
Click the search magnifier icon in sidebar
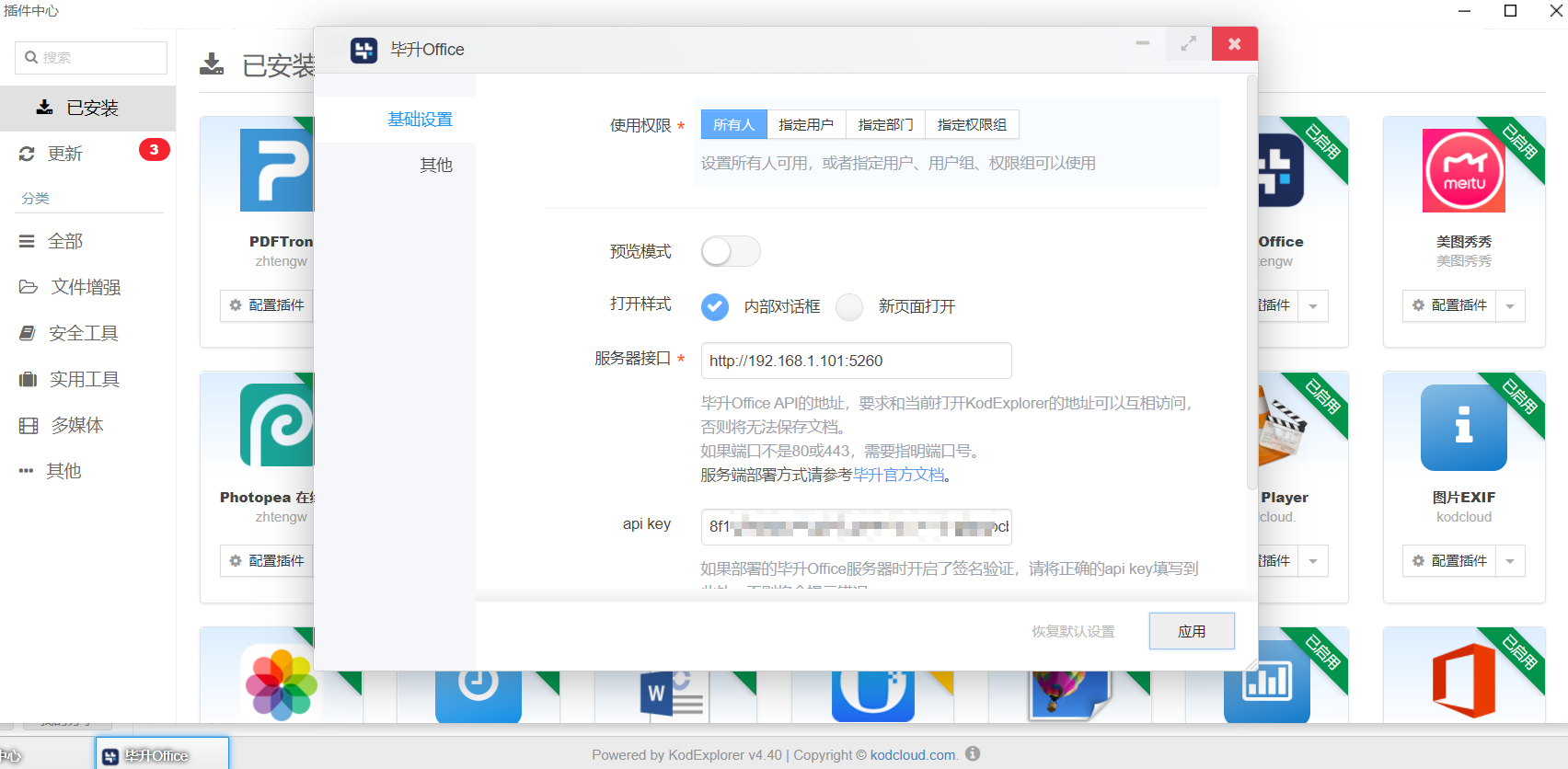click(x=31, y=57)
